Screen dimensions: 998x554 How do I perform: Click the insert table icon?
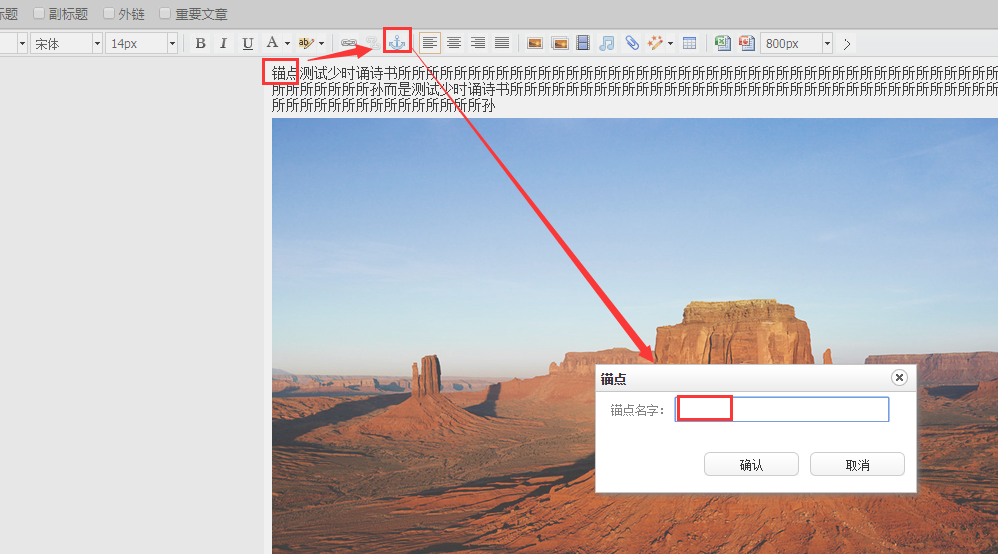pyautogui.click(x=689, y=43)
